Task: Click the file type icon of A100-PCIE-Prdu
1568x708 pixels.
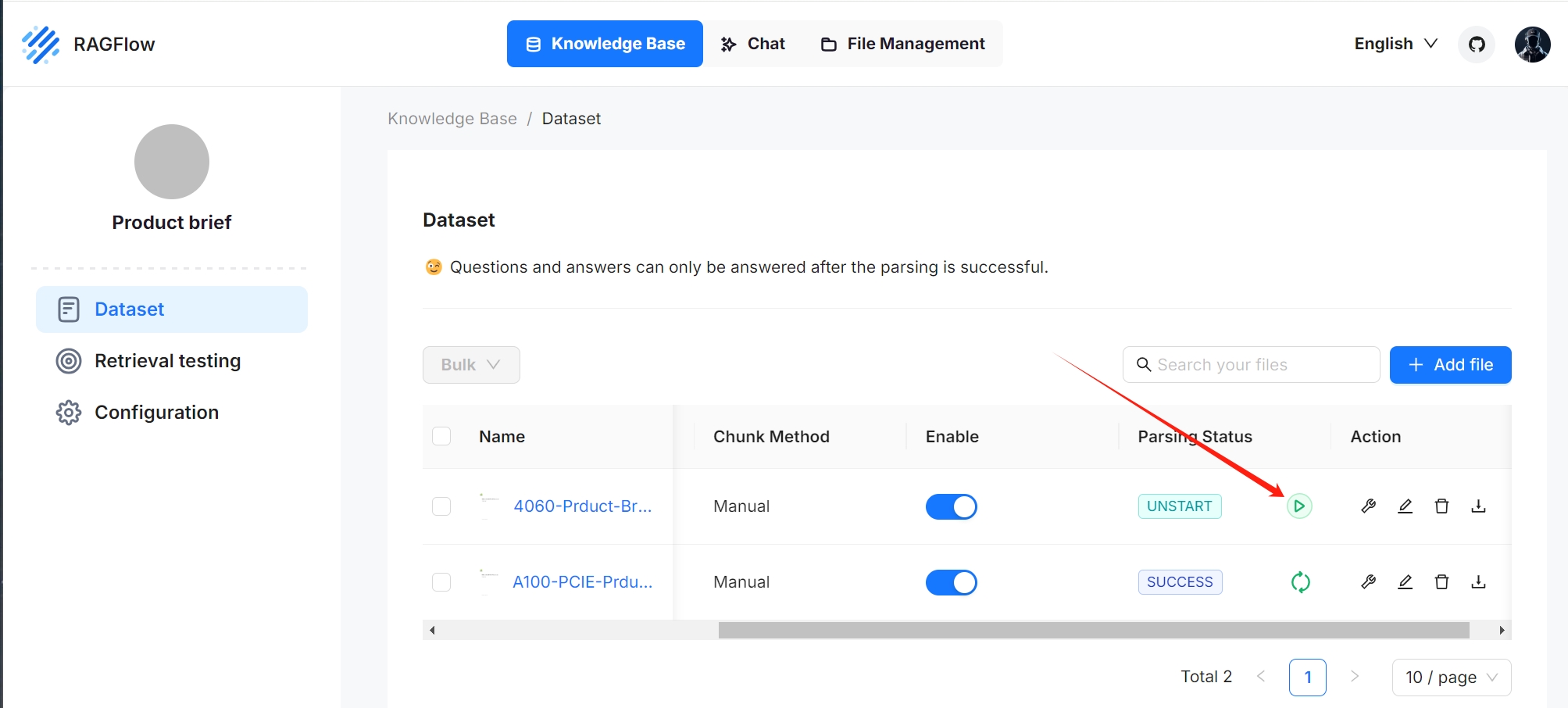Action: [489, 581]
